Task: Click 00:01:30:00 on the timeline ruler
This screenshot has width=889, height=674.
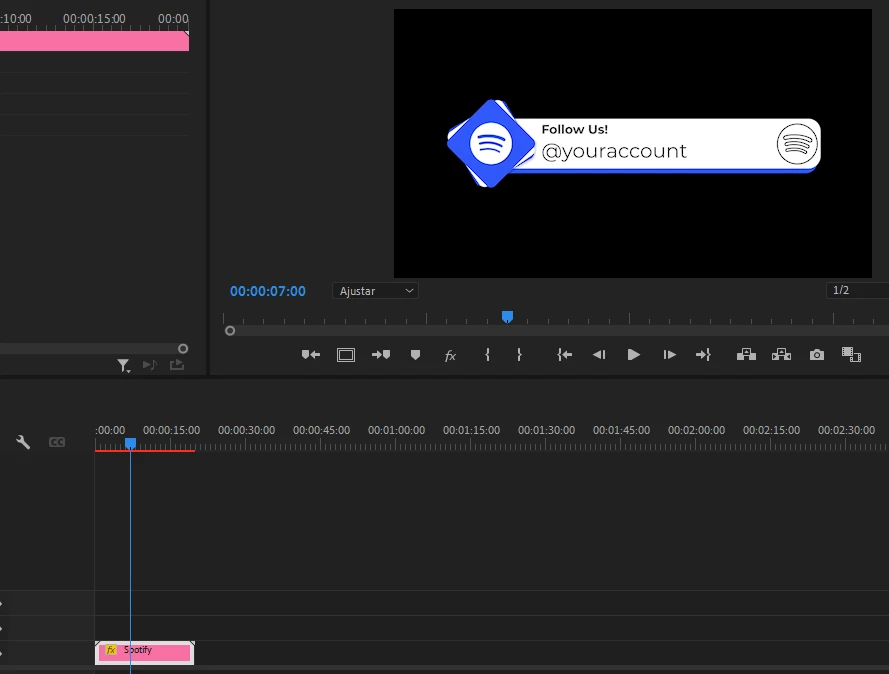Action: click(547, 430)
